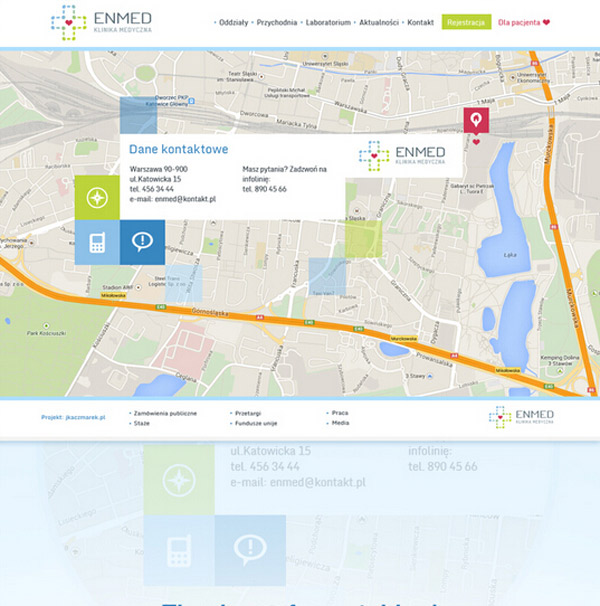Open the Oddziały menu item
Viewport: 600px width, 606px height.
[232, 22]
